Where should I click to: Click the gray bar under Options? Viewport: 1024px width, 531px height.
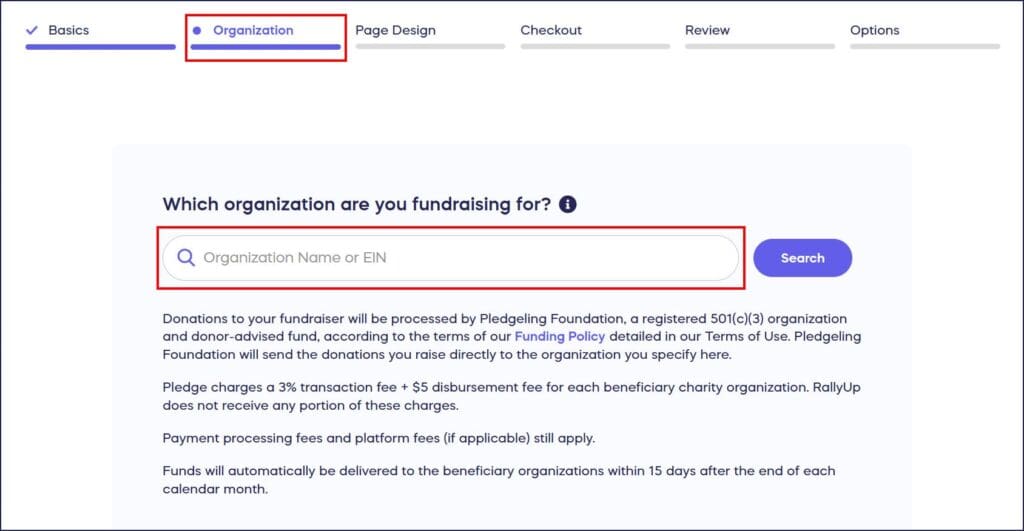tap(925, 46)
